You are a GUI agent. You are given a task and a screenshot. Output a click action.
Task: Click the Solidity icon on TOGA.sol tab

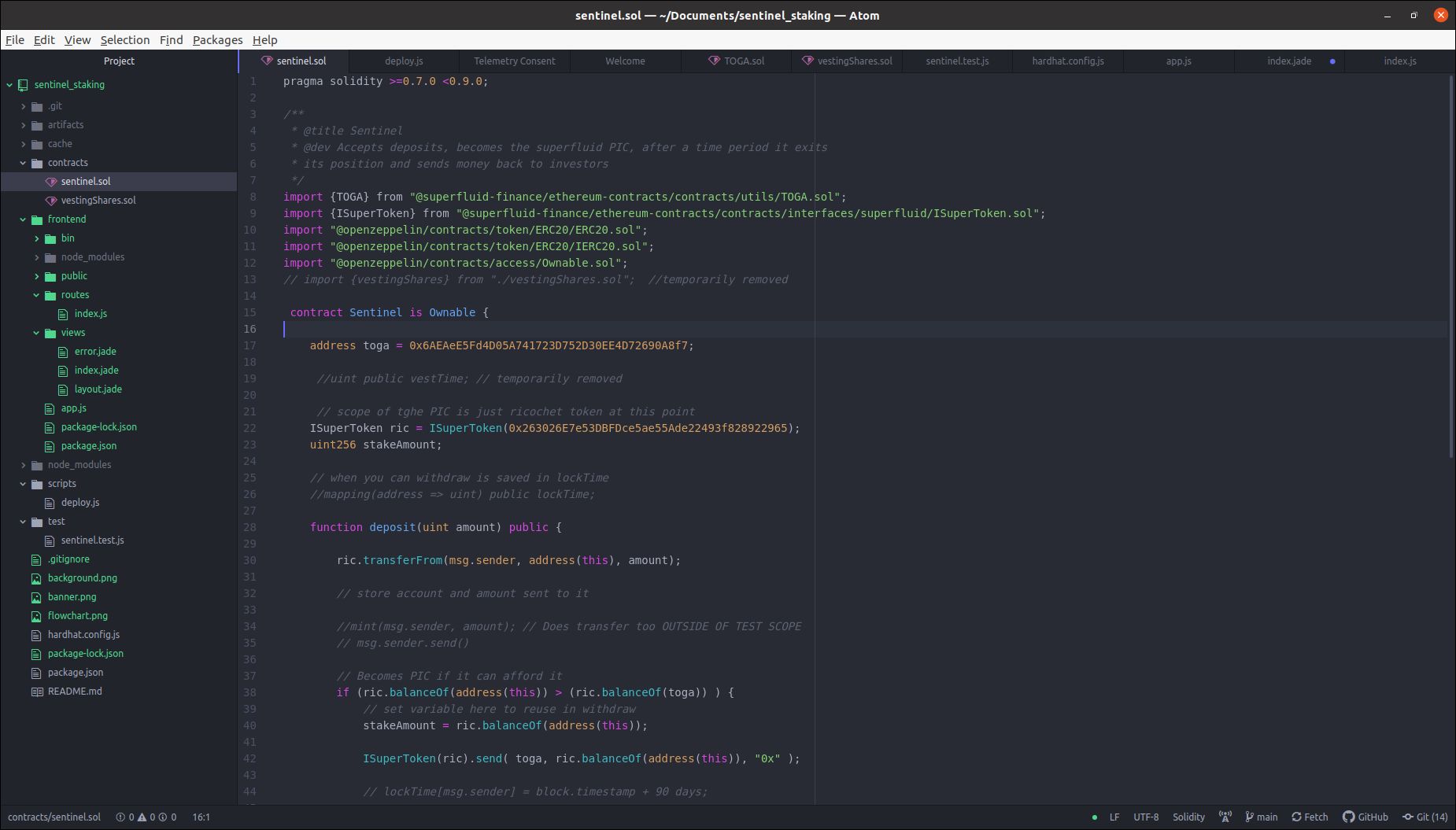click(x=714, y=61)
